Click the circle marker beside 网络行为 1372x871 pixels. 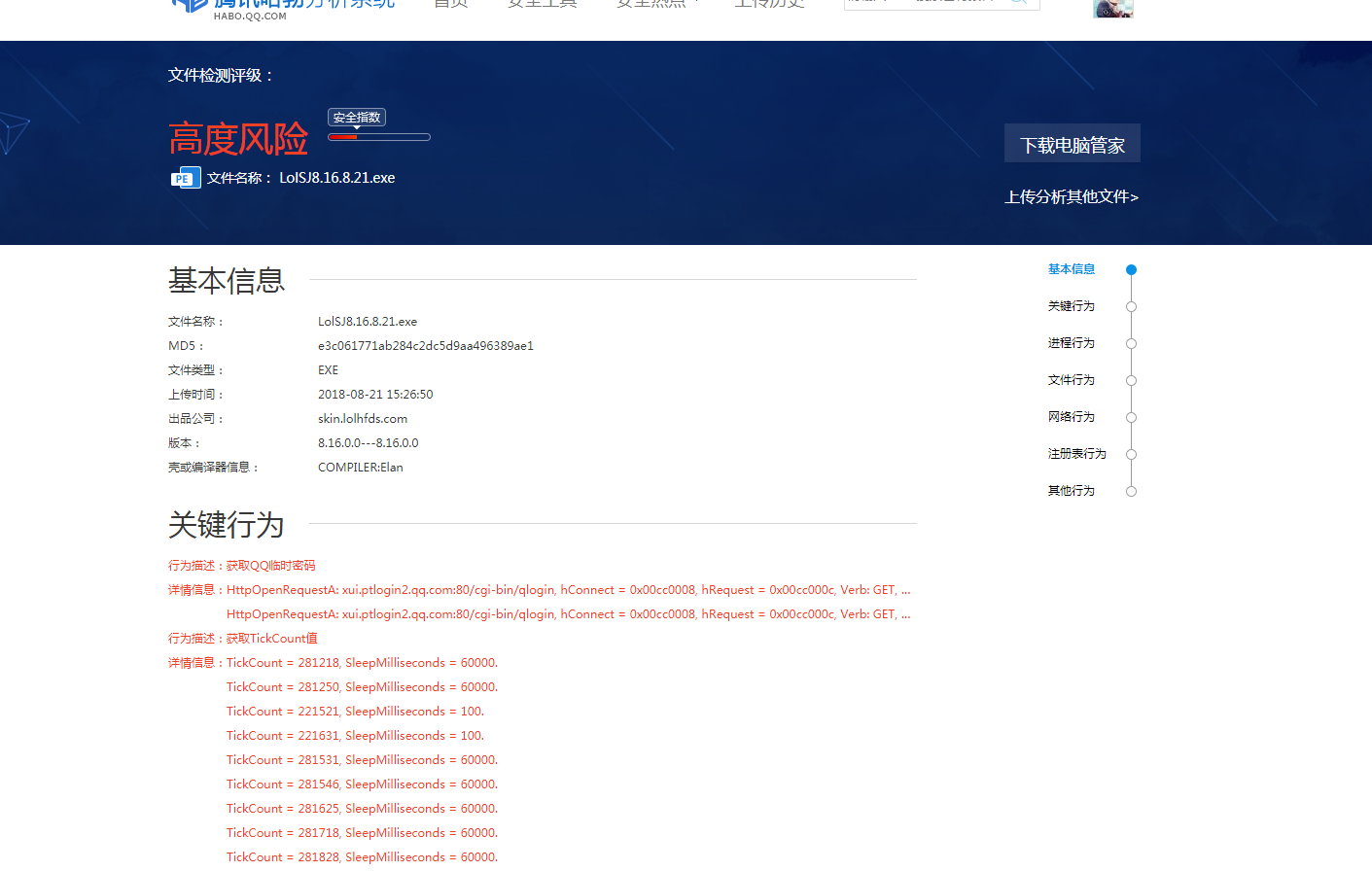point(1131,417)
